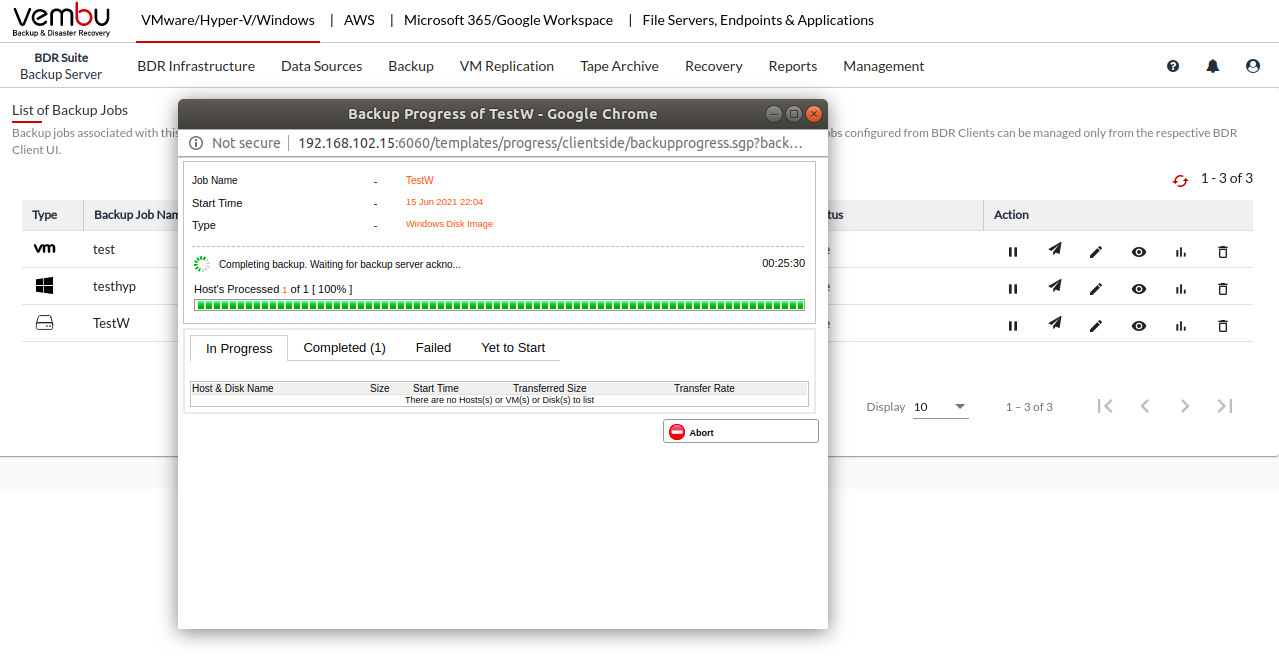Pause the test backup job
Viewport: 1279px width, 658px height.
1013,252
